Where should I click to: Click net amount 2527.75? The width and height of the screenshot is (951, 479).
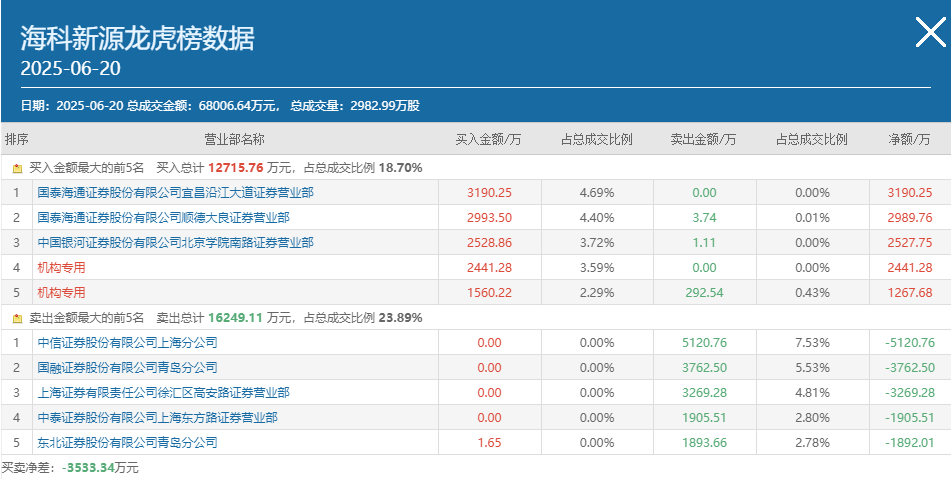(x=910, y=243)
